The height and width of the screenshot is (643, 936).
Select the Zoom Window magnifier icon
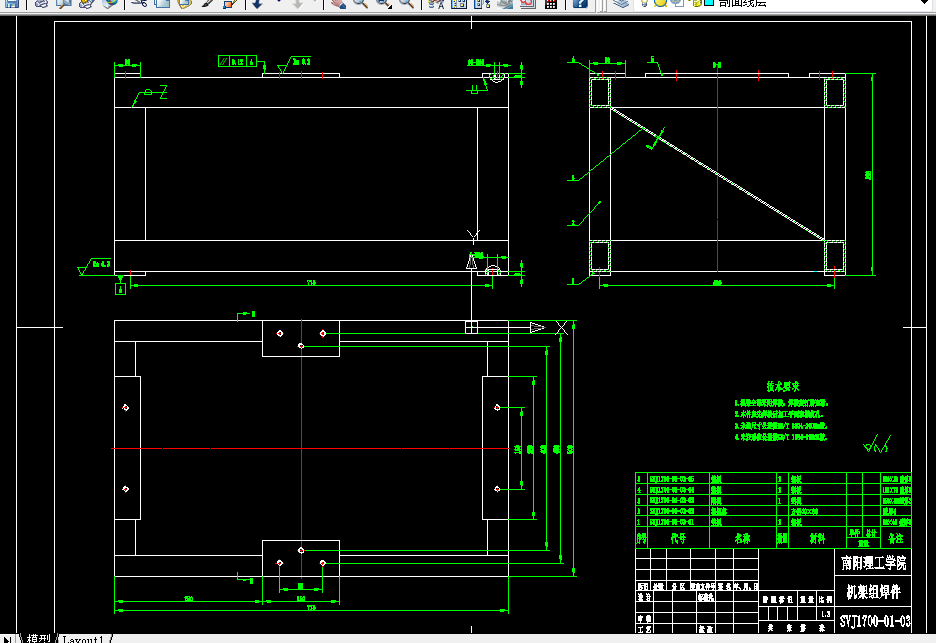tap(383, 3)
